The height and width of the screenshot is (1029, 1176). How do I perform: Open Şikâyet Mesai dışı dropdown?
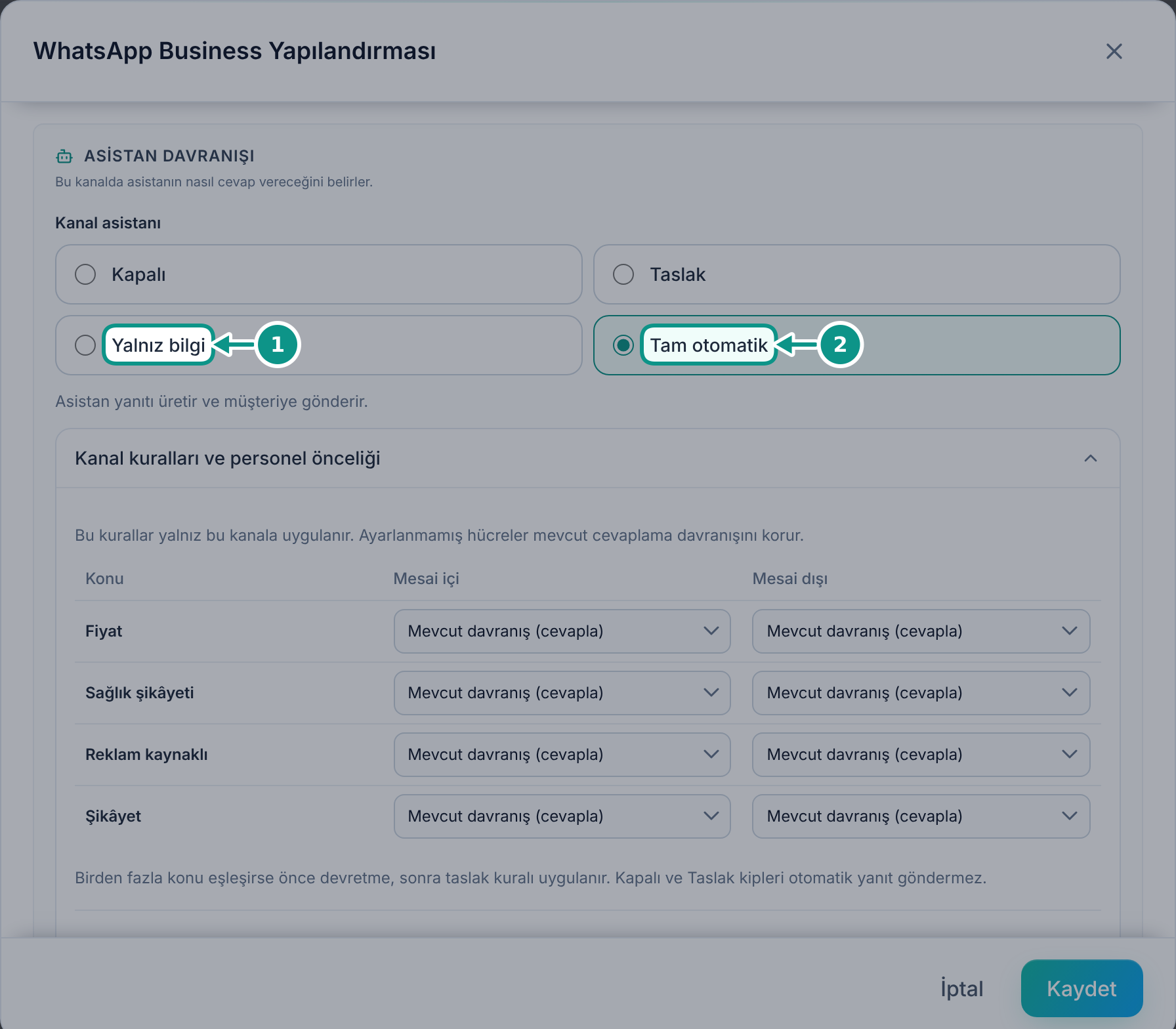(921, 816)
